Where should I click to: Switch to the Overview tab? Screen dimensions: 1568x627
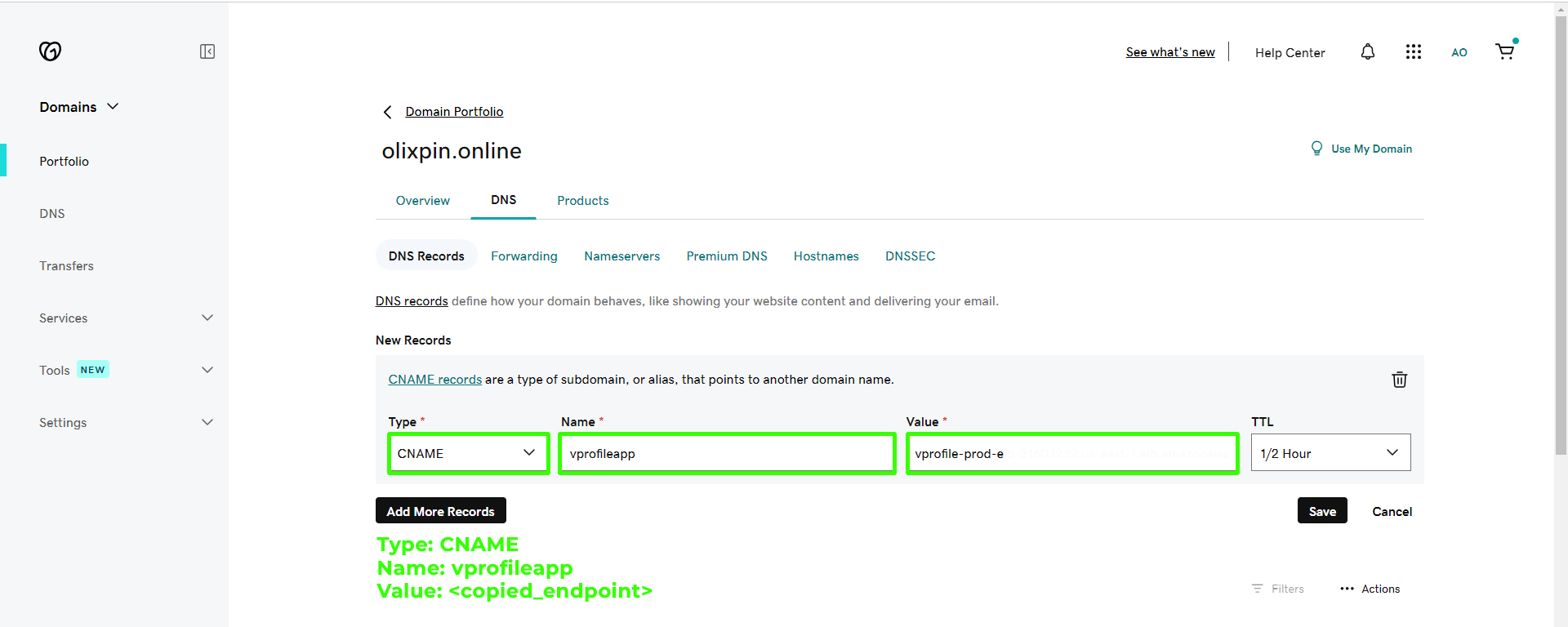pyautogui.click(x=422, y=201)
